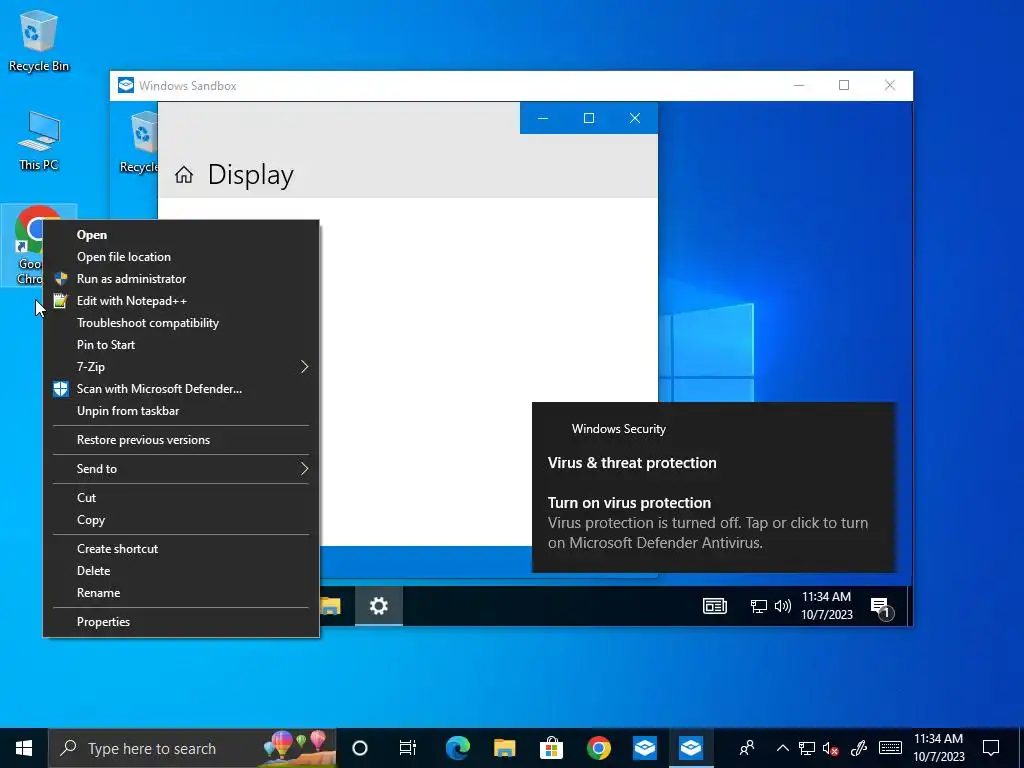The image size is (1024, 768).
Task: Open the Recycle Bin on host desktop
Action: (x=39, y=40)
